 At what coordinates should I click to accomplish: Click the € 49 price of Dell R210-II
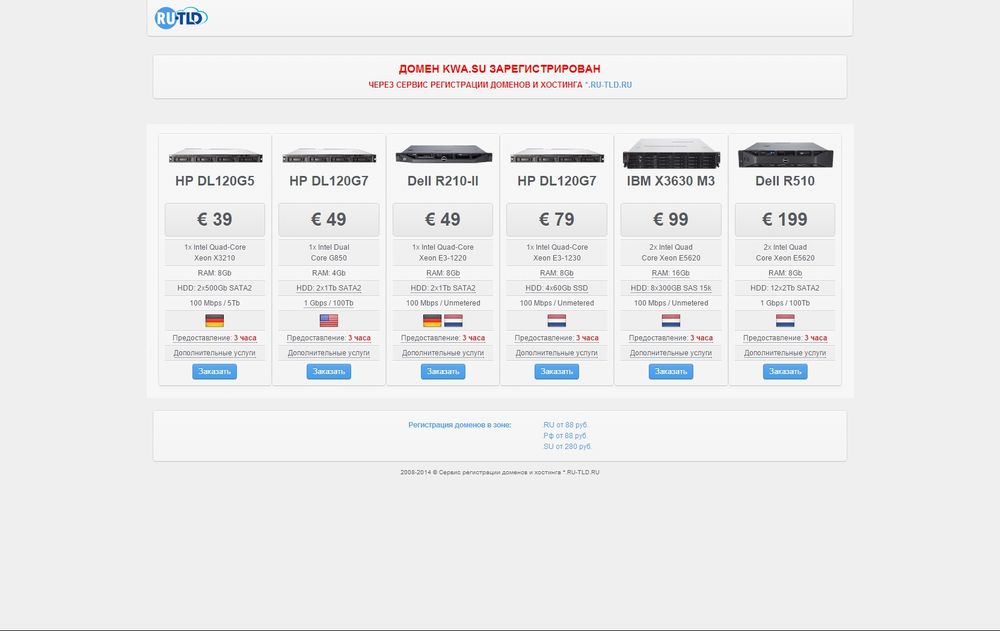[x=443, y=219]
